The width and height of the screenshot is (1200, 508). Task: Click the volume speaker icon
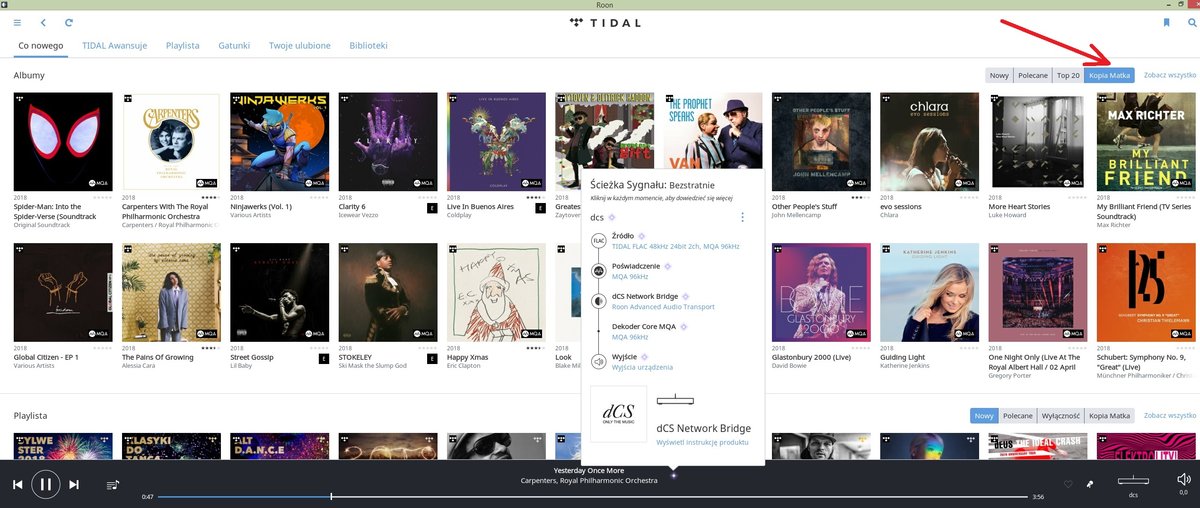coord(1183,480)
